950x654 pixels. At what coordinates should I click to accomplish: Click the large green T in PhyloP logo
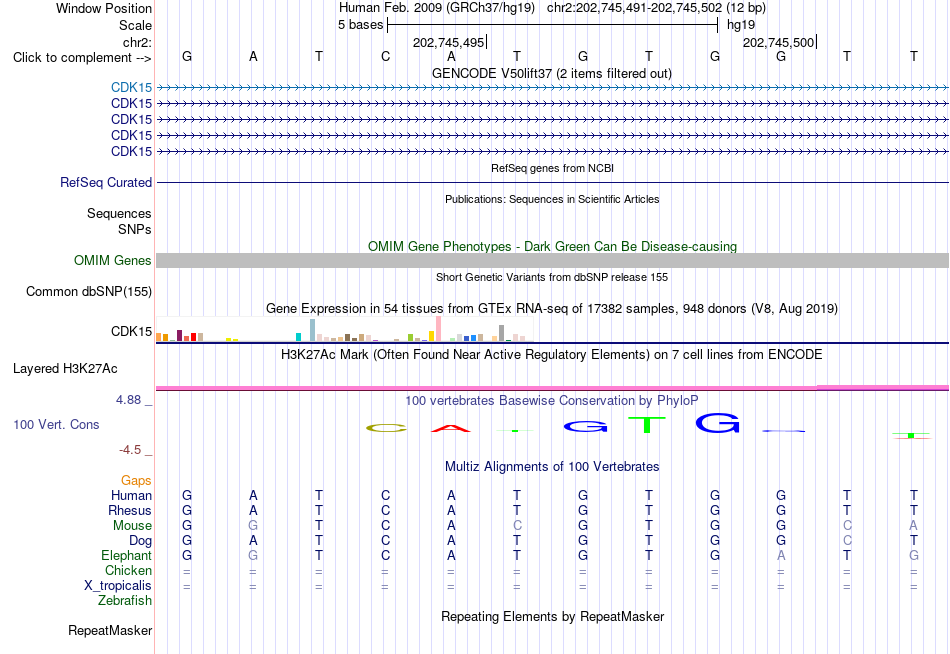coord(647,424)
